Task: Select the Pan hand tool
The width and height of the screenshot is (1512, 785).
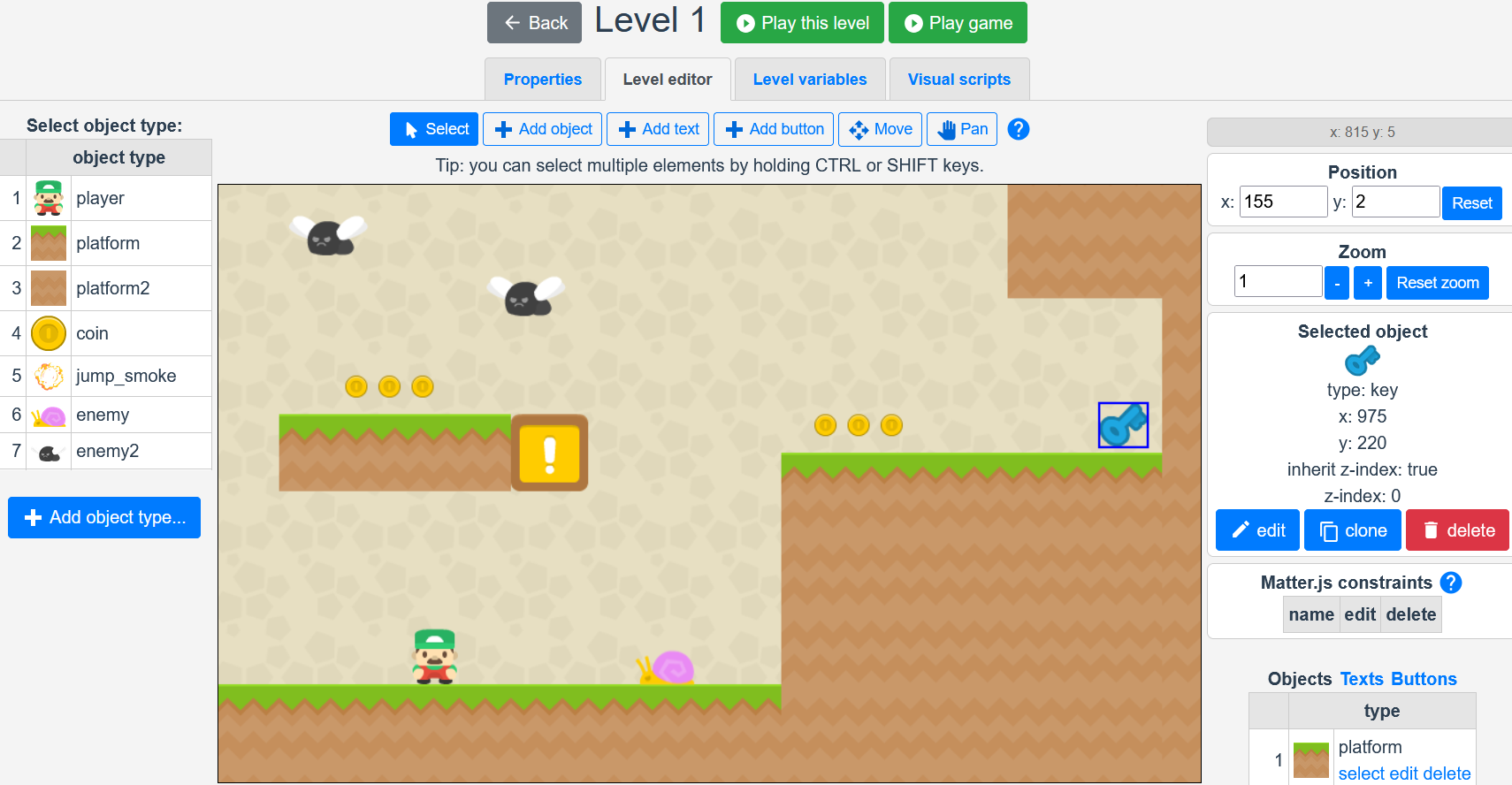Action: pos(962,129)
